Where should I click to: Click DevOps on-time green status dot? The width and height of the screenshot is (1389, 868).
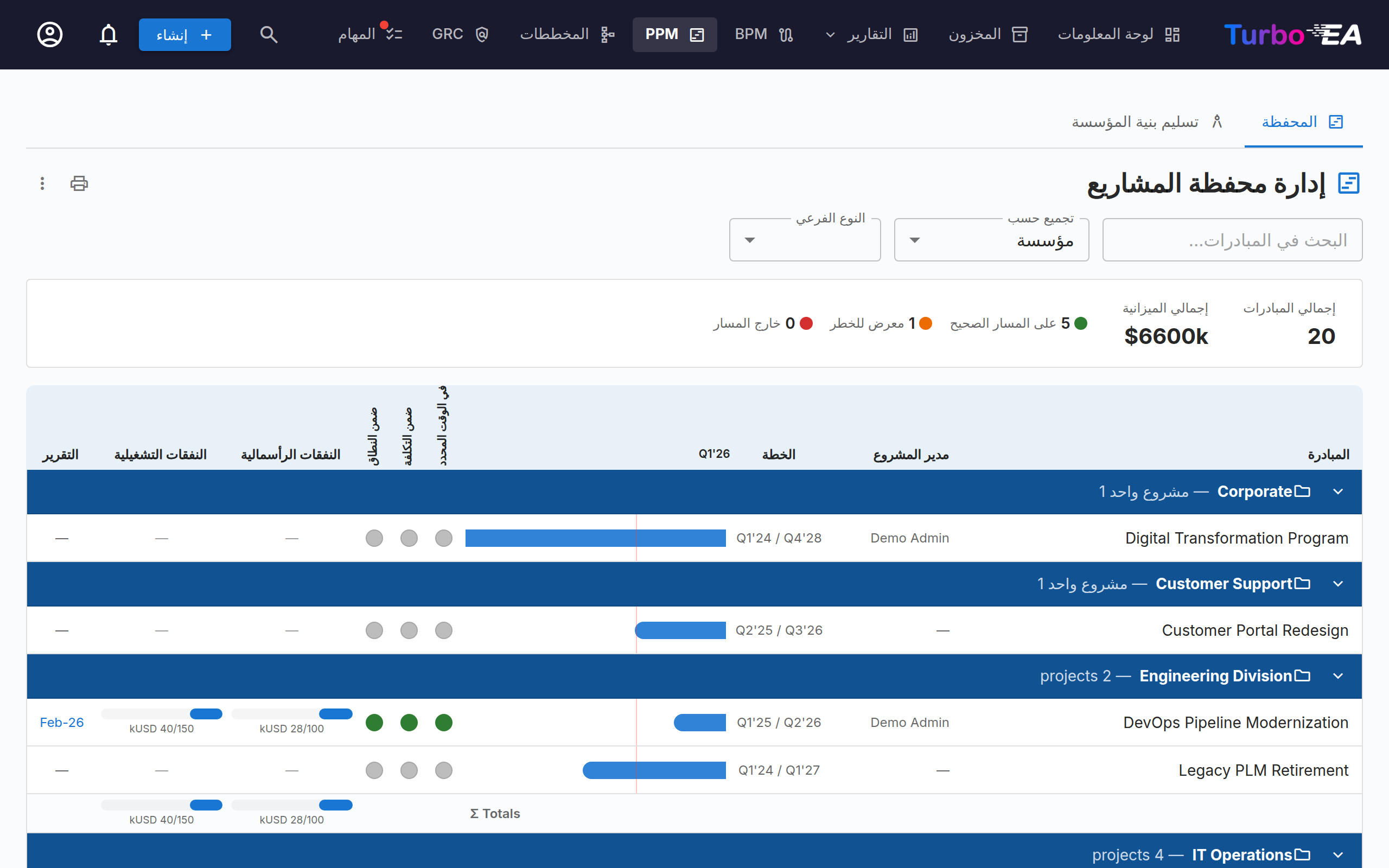coord(444,722)
